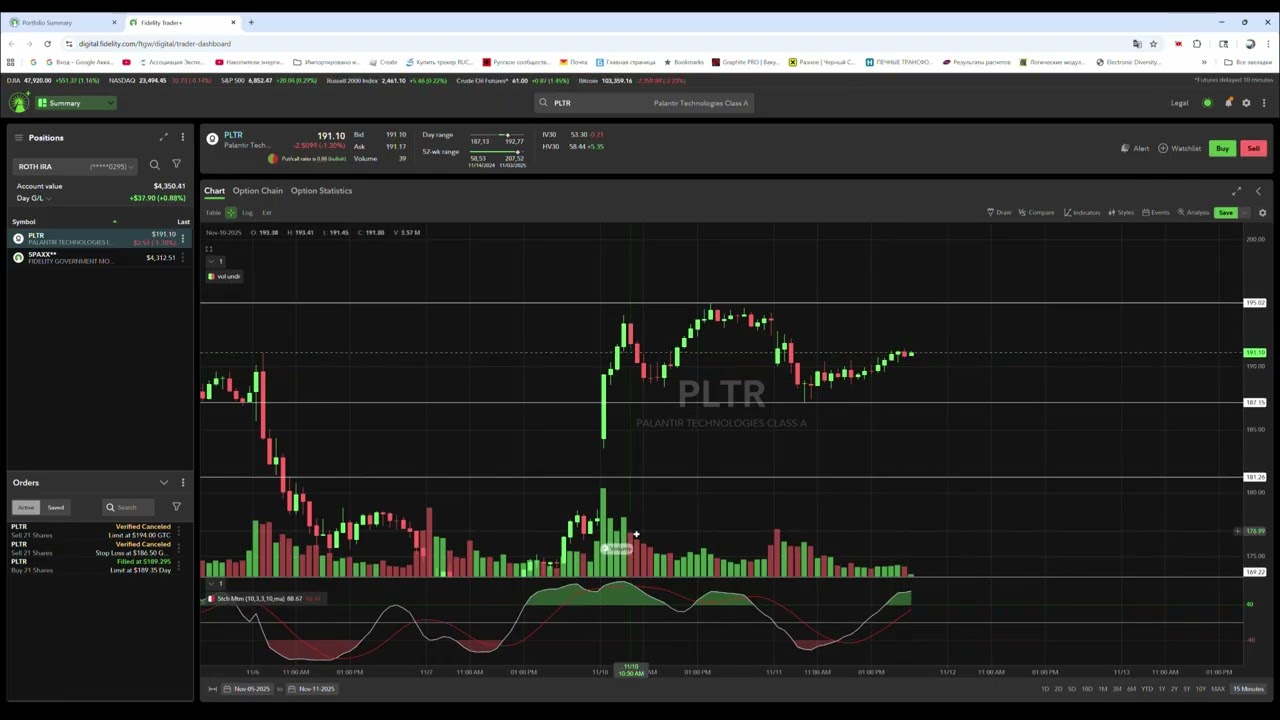Viewport: 1280px width, 720px height.
Task: Open the chart settings gear
Action: (x=1262, y=213)
